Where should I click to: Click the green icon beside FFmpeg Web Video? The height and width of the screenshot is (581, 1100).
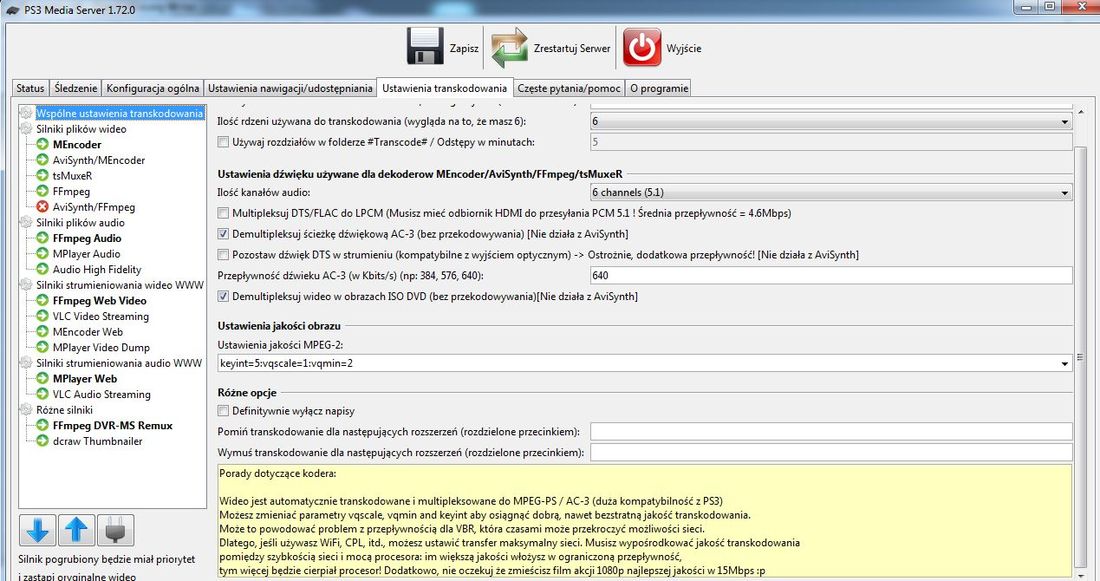[x=42, y=300]
